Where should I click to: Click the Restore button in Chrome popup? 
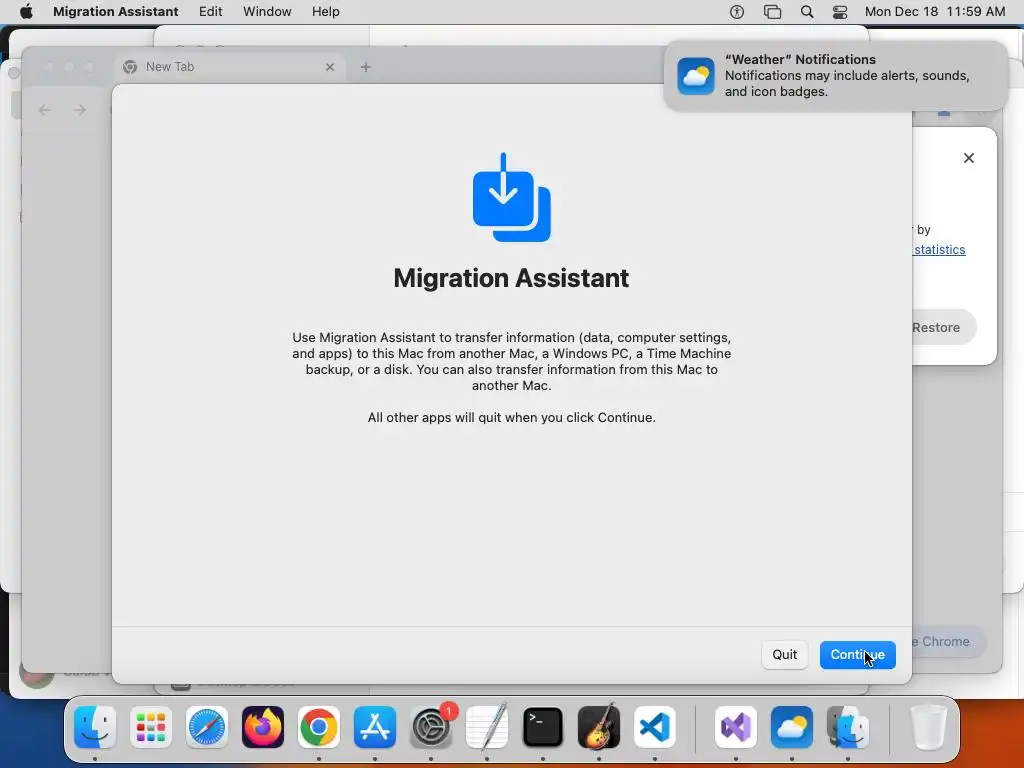click(943, 327)
